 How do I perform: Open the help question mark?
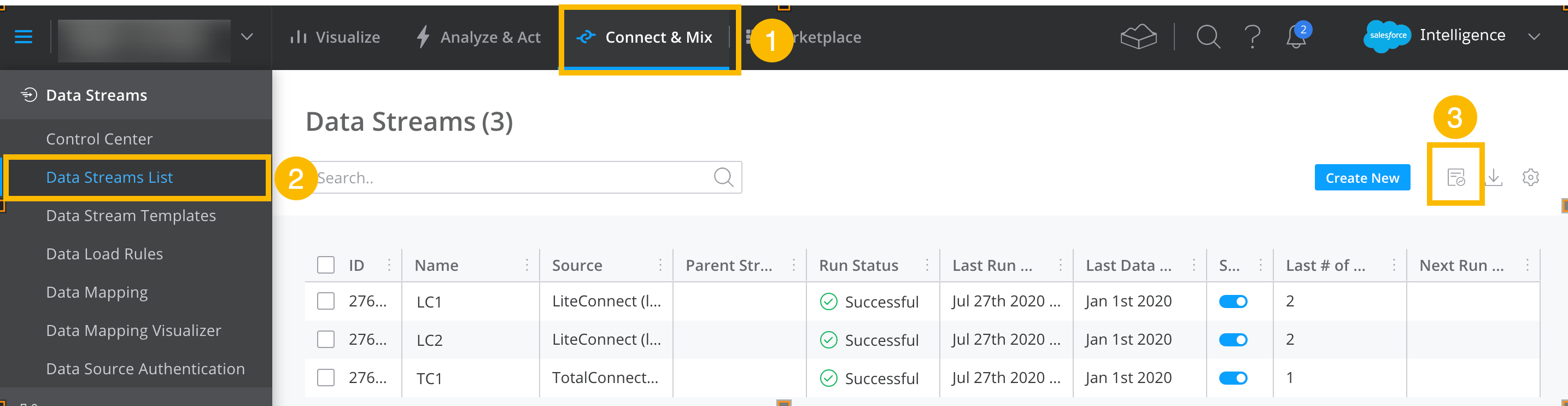tap(1252, 37)
